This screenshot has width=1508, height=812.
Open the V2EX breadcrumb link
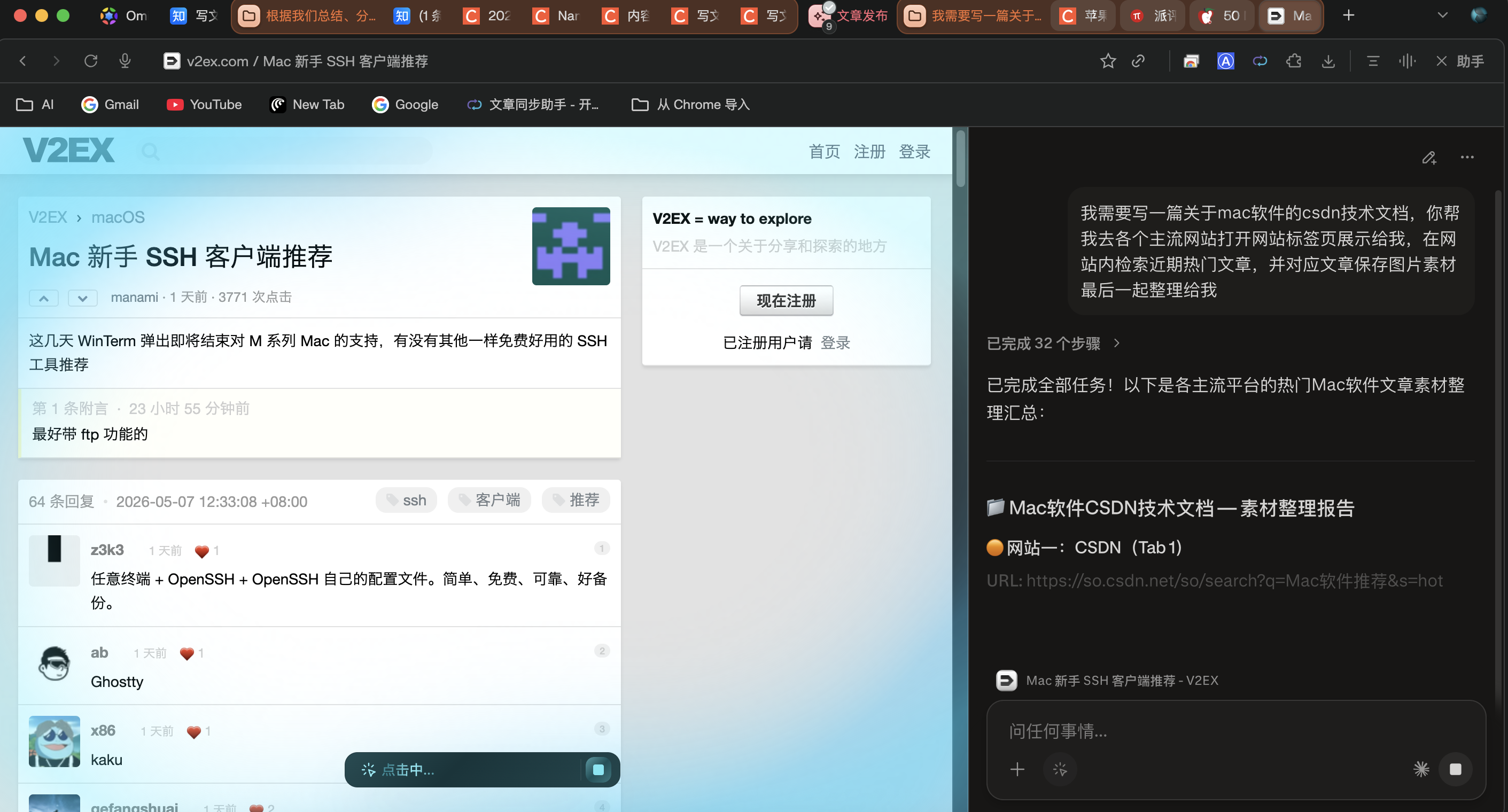pyautogui.click(x=48, y=217)
